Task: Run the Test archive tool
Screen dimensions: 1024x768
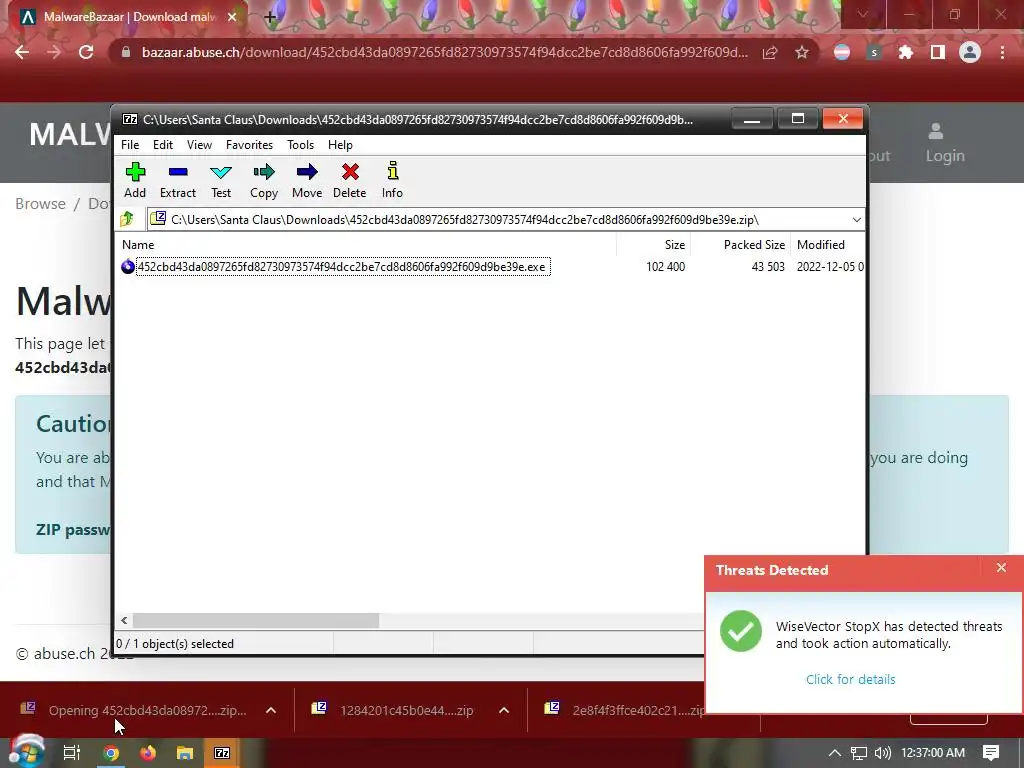Action: (221, 180)
